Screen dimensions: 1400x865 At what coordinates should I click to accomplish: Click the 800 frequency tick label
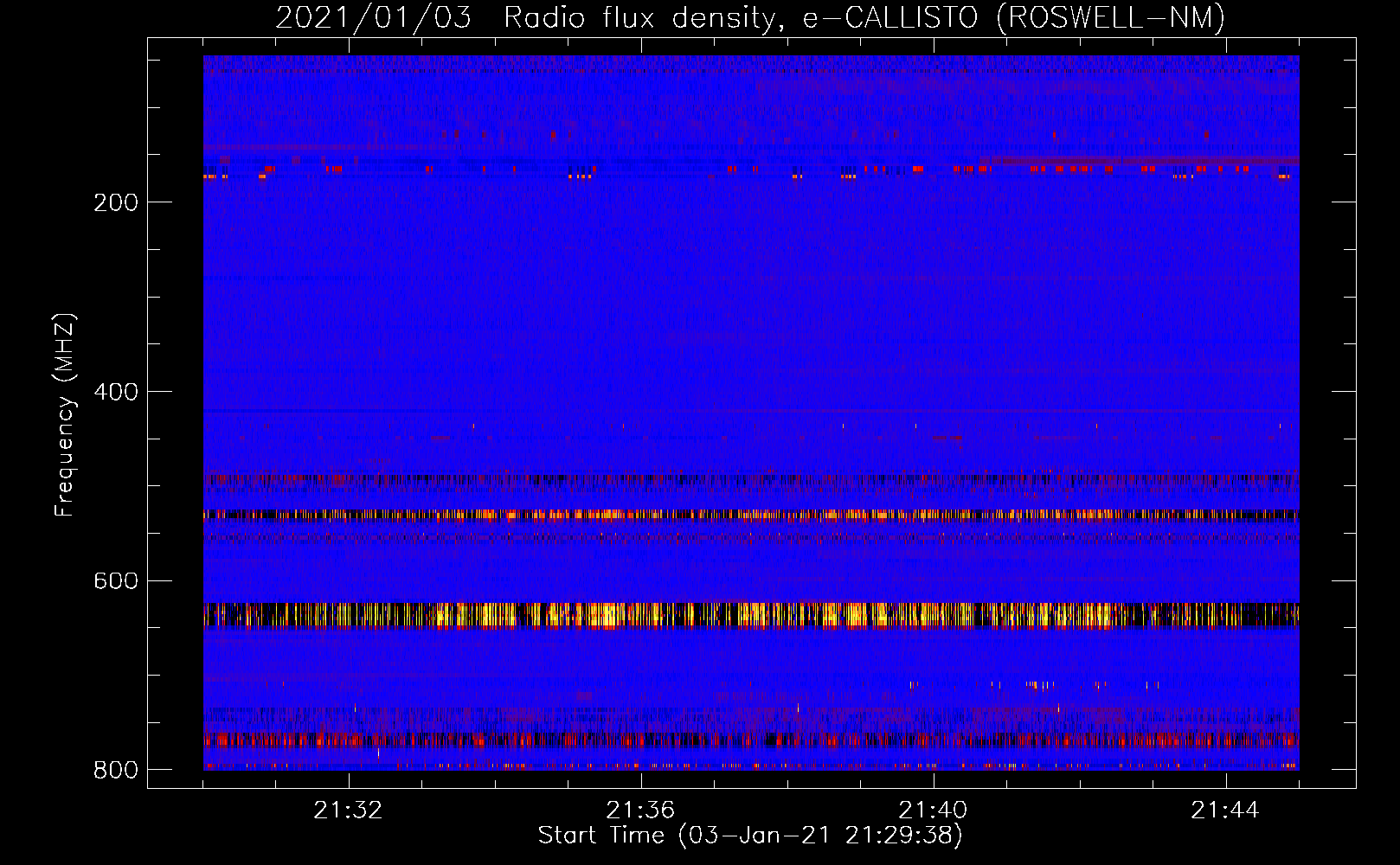(x=117, y=771)
